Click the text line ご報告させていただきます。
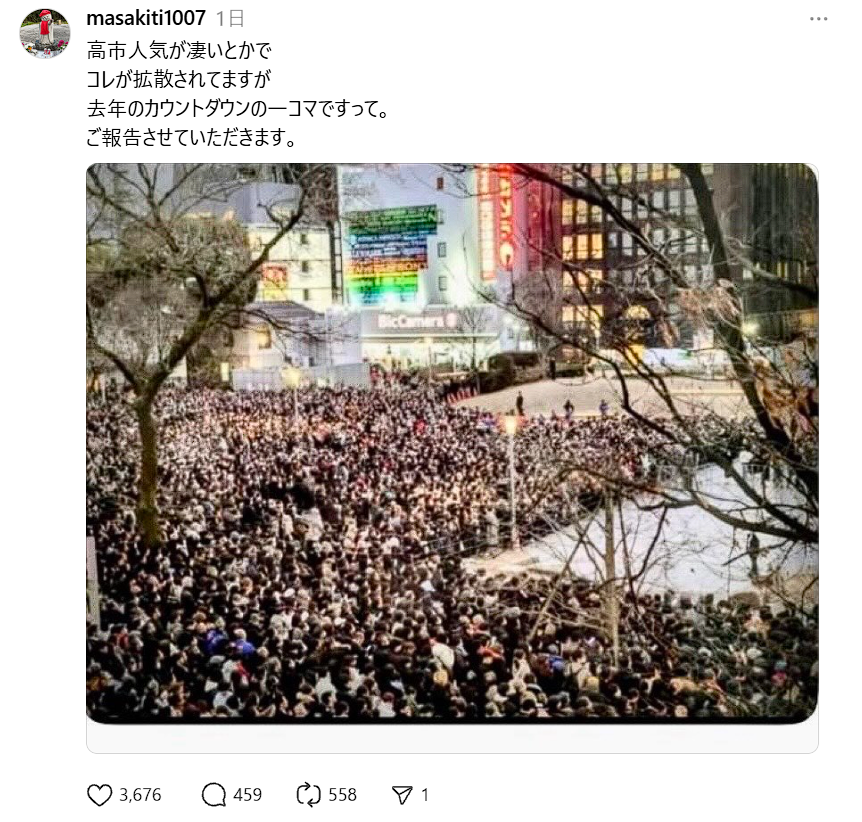 click(x=191, y=137)
